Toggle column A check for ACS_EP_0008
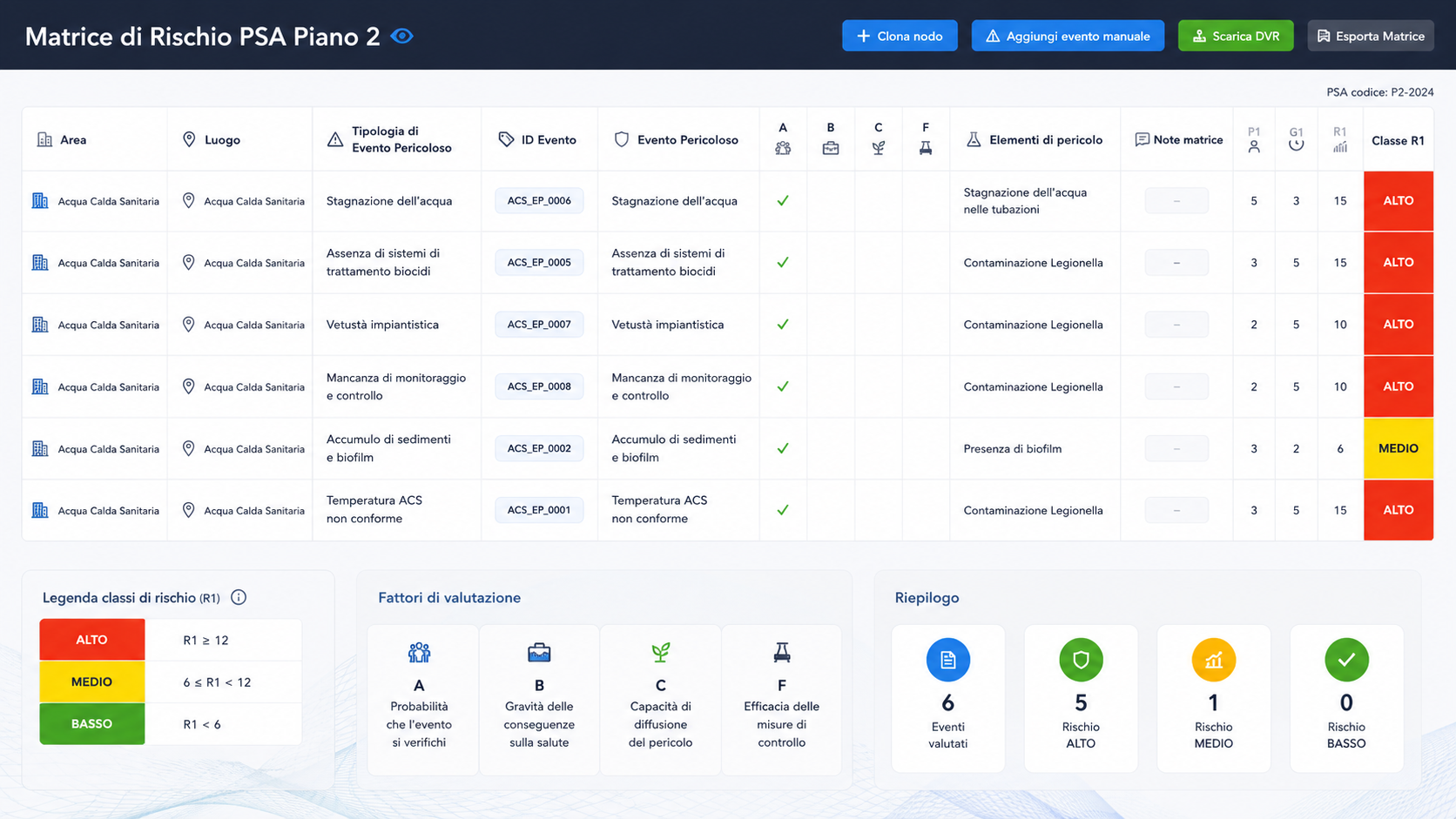Image resolution: width=1456 pixels, height=819 pixels. pyautogui.click(x=783, y=386)
